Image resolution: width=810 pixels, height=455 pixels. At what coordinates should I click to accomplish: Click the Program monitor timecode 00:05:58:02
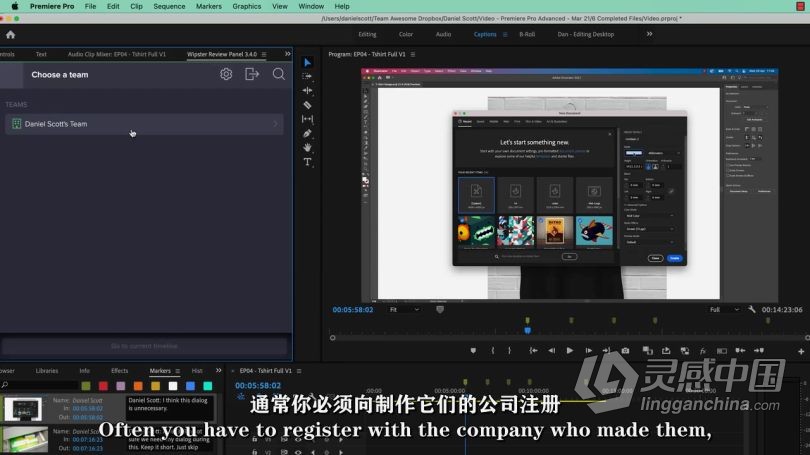click(353, 309)
